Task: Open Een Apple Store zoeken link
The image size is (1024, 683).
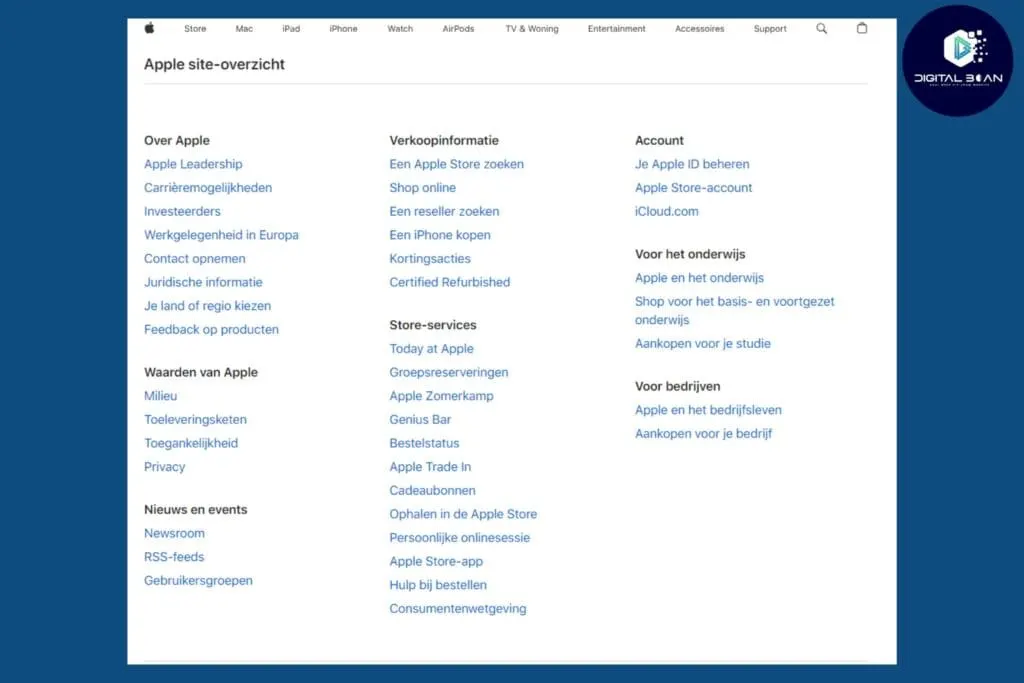Action: (456, 164)
